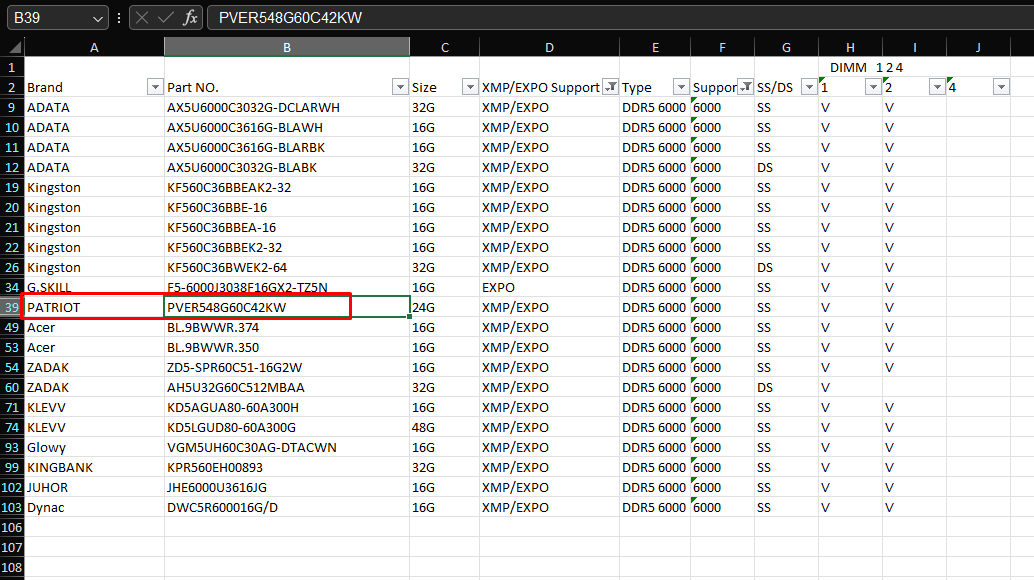Select row 39 header
Viewport: 1034px width, 580px height.
12,307
